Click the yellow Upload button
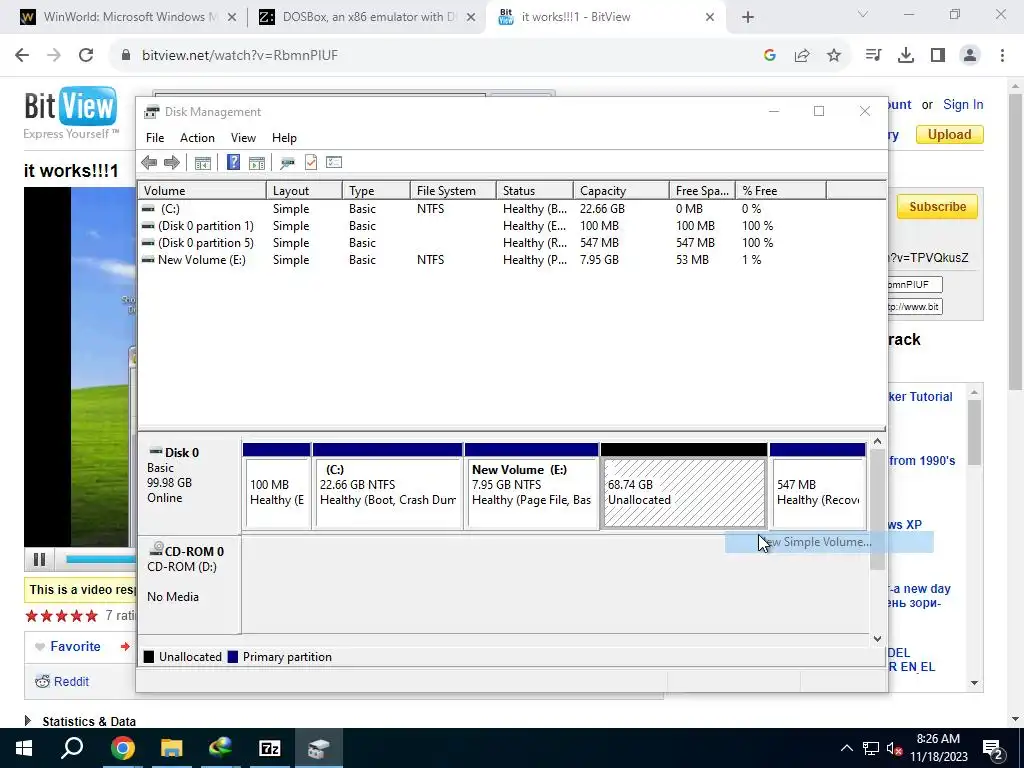This screenshot has height=768, width=1024. tap(949, 135)
